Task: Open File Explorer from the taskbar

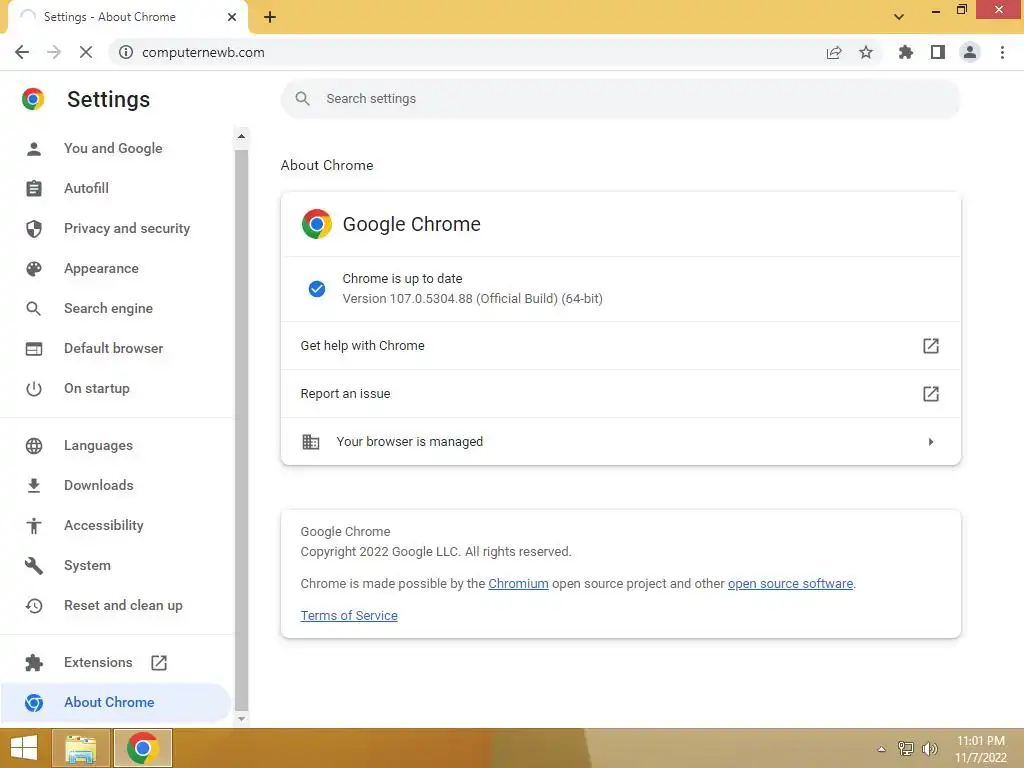Action: tap(80, 748)
